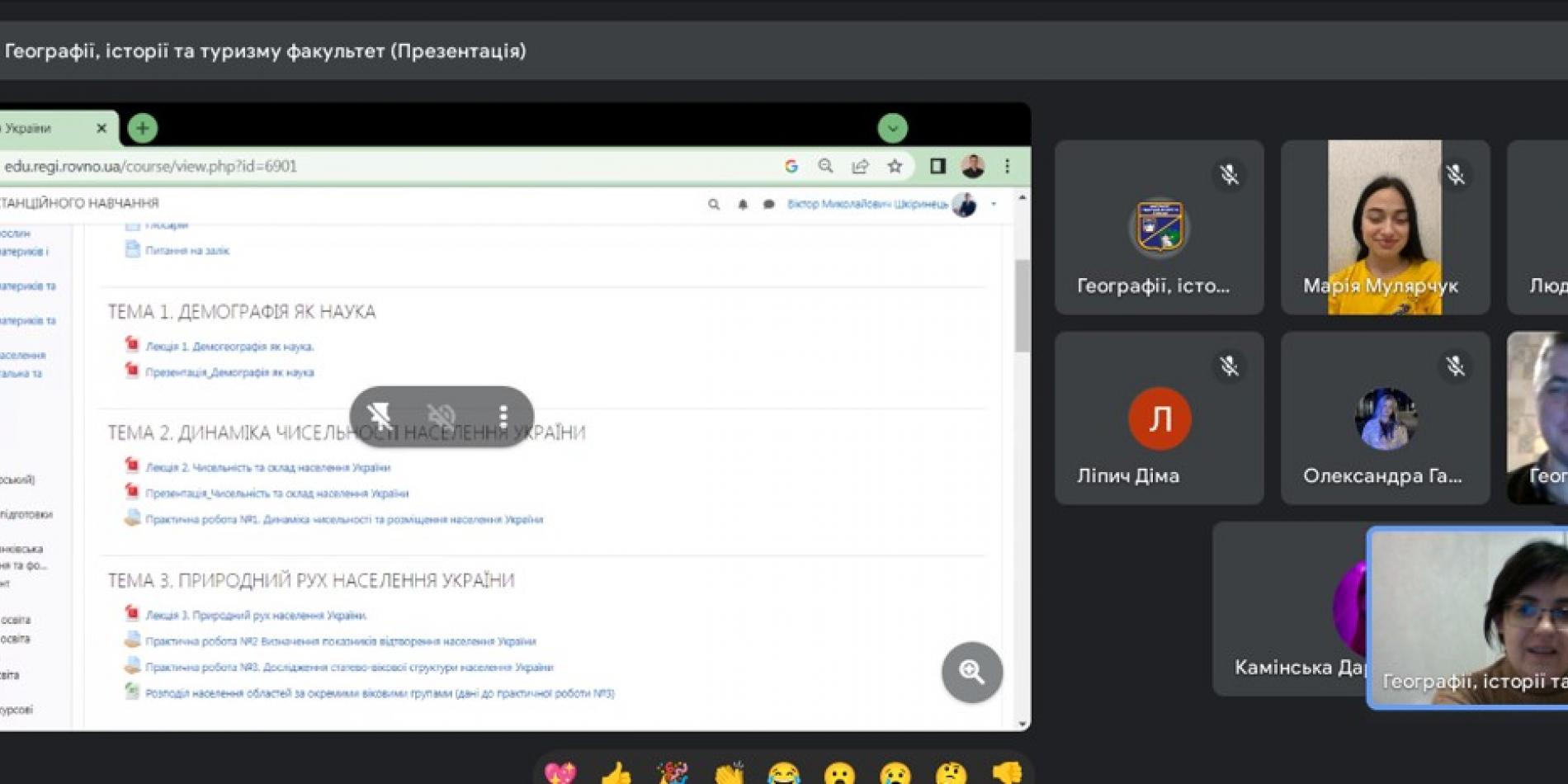Send the clapping hands reaction
The height and width of the screenshot is (784, 1568).
[x=729, y=774]
